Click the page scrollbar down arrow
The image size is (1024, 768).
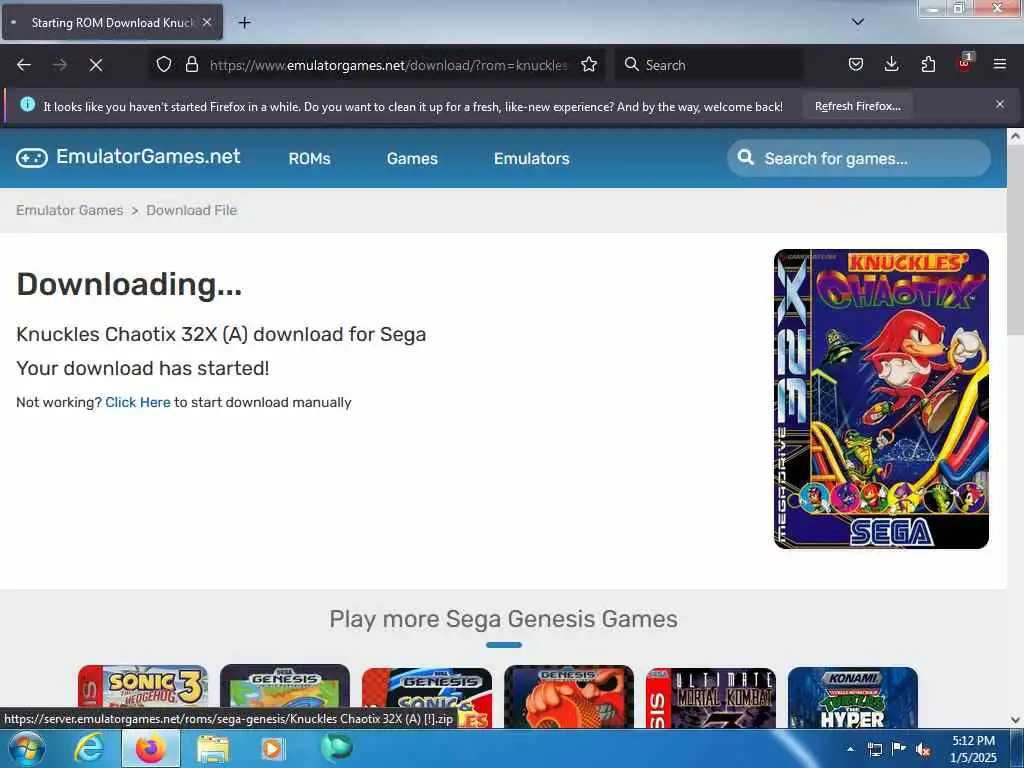coord(1015,720)
